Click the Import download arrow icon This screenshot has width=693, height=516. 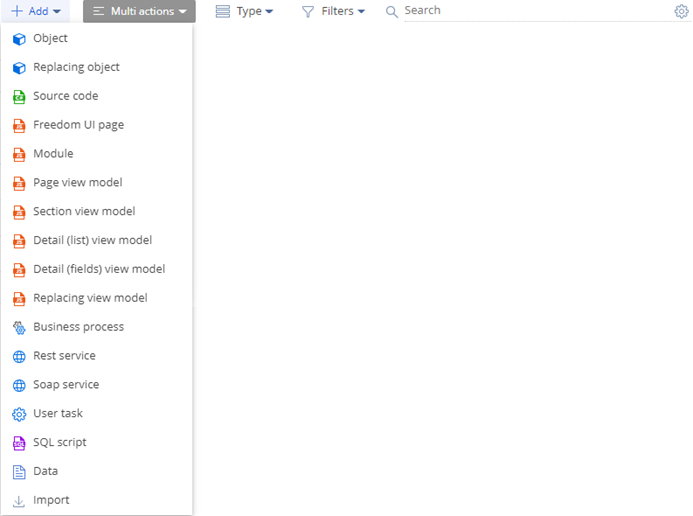19,501
